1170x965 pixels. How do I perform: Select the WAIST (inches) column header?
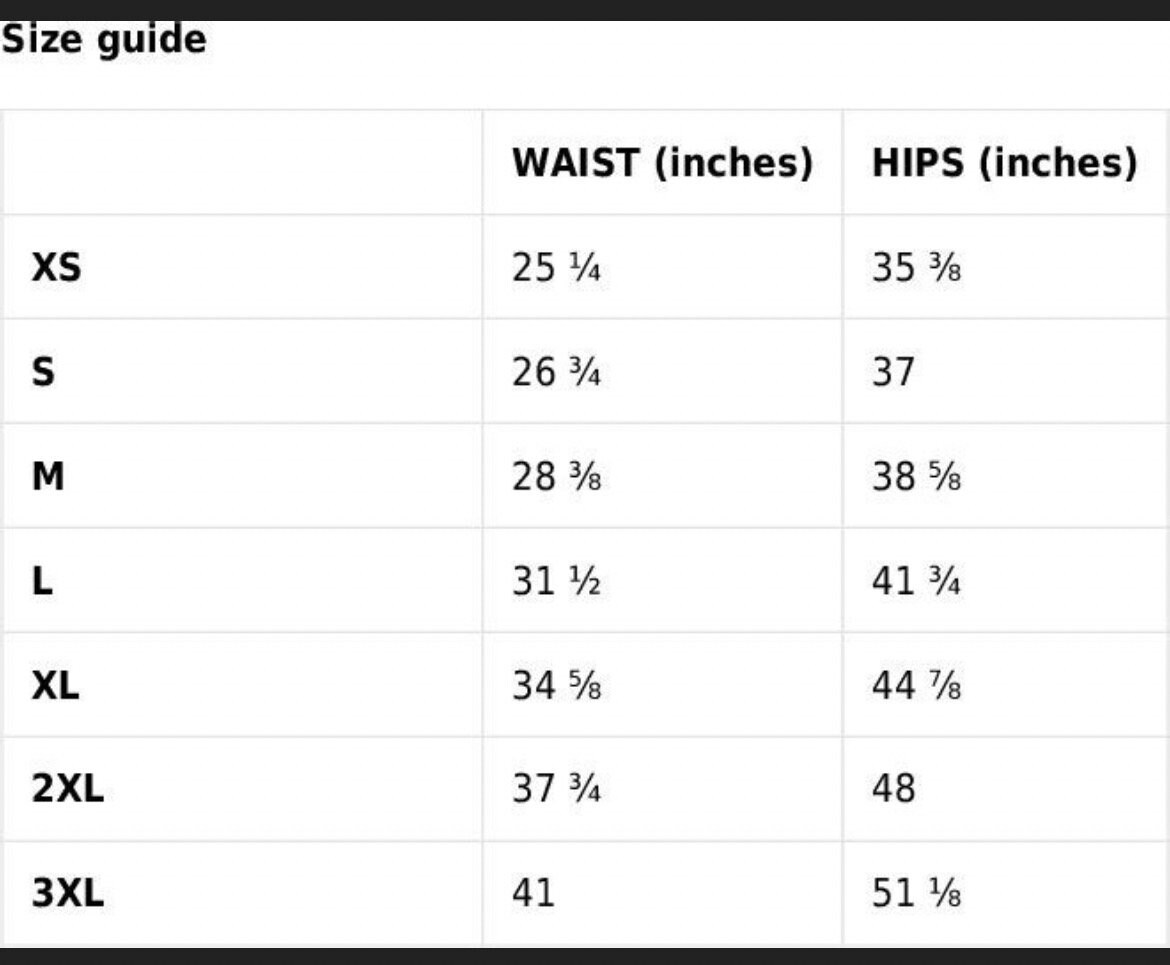[x=663, y=163]
